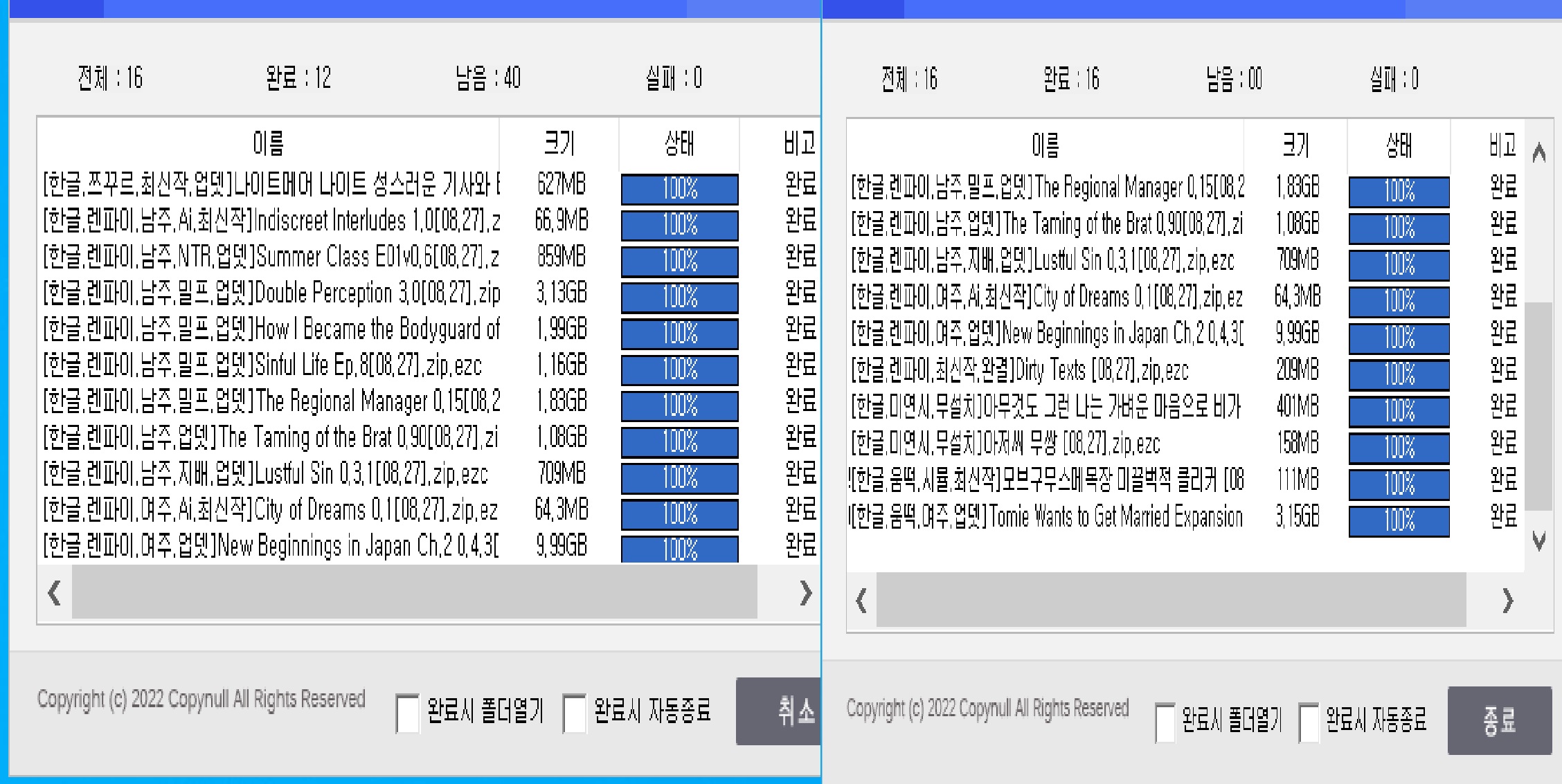Toggle 완료시 폴더열기 checkbox in right window
This screenshot has height=784, width=1562.
(1165, 722)
